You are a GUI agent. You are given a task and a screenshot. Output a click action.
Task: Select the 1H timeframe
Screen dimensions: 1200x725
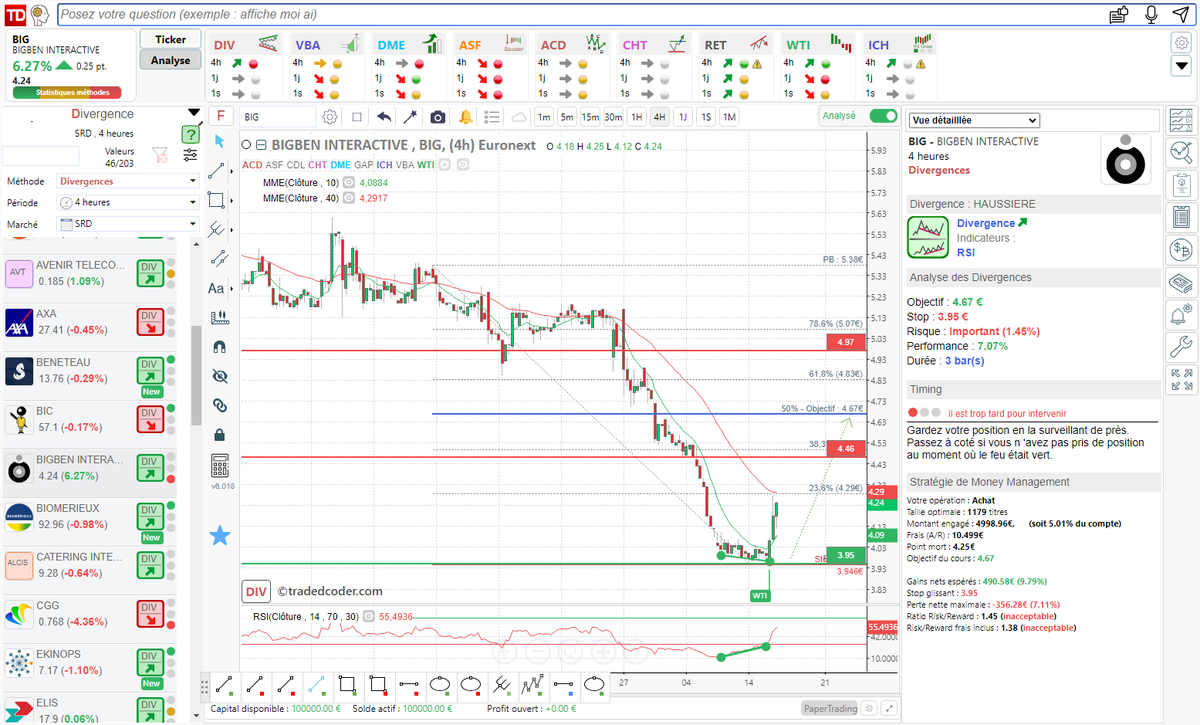click(x=636, y=116)
